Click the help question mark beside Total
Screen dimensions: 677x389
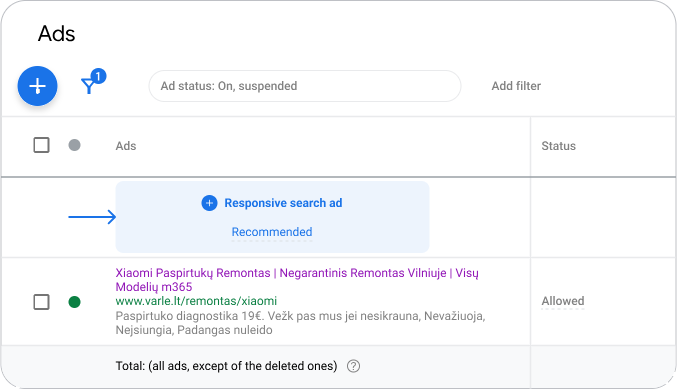tap(353, 366)
